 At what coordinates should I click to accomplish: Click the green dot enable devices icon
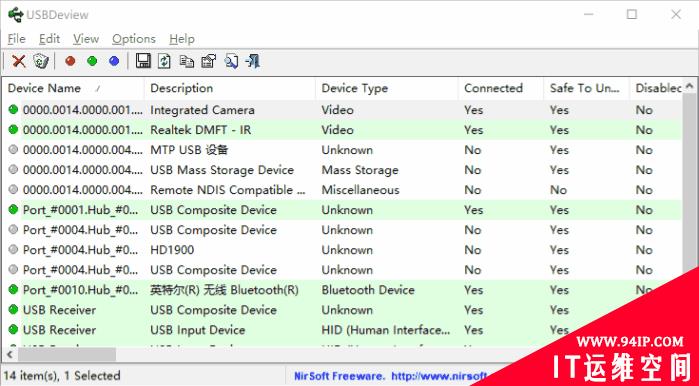click(x=92, y=61)
